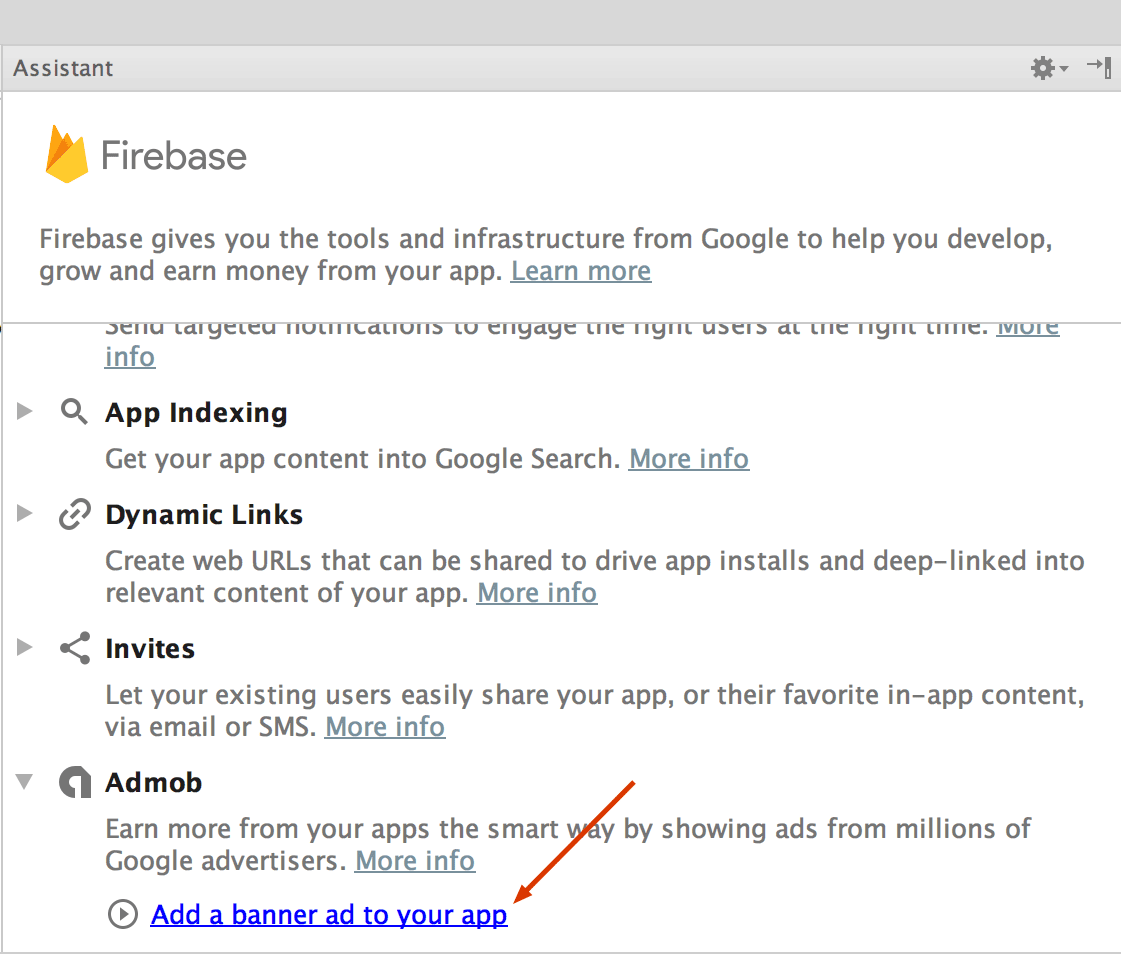Open More info under App Indexing

[x=688, y=459]
